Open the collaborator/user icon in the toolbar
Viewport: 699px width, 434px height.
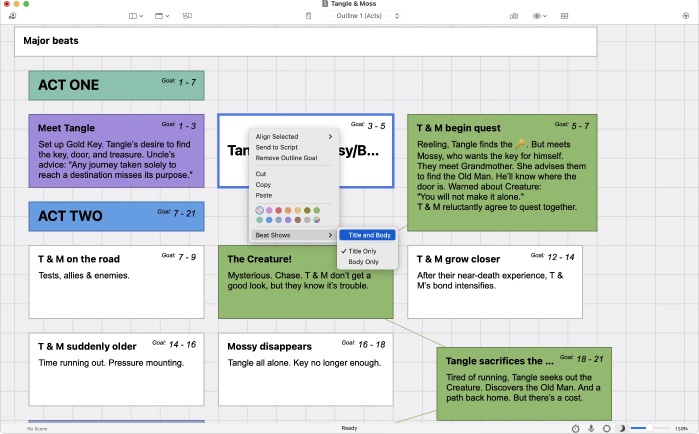[x=12, y=16]
